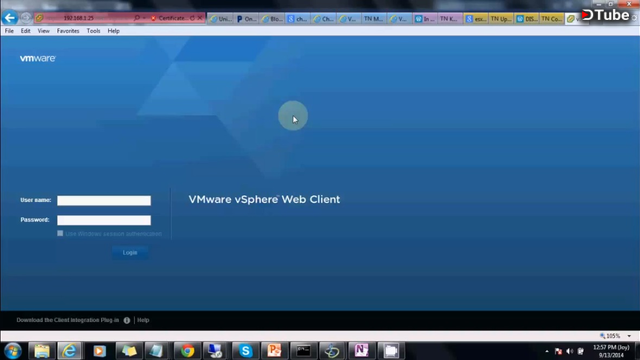Click the info icon beside plug-in link

pos(127,320)
